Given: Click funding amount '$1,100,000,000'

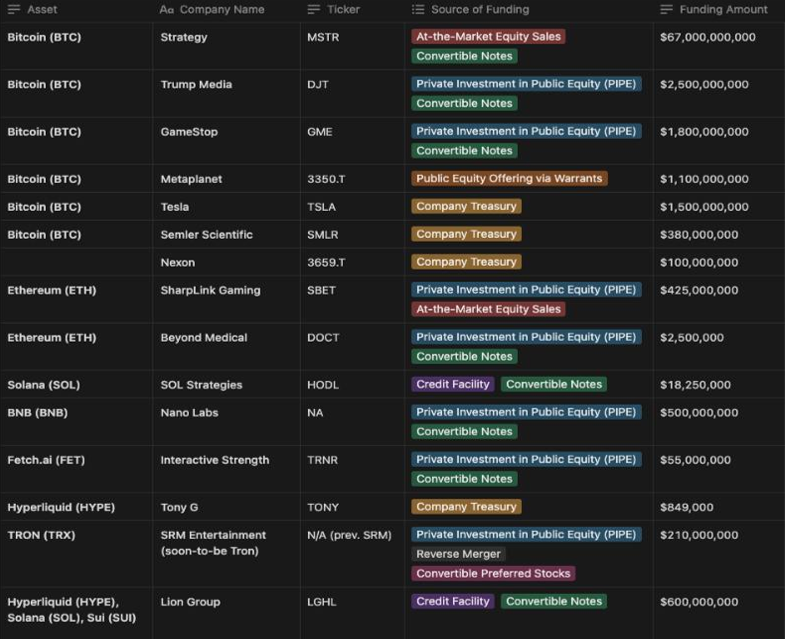Looking at the screenshot, I should (704, 179).
